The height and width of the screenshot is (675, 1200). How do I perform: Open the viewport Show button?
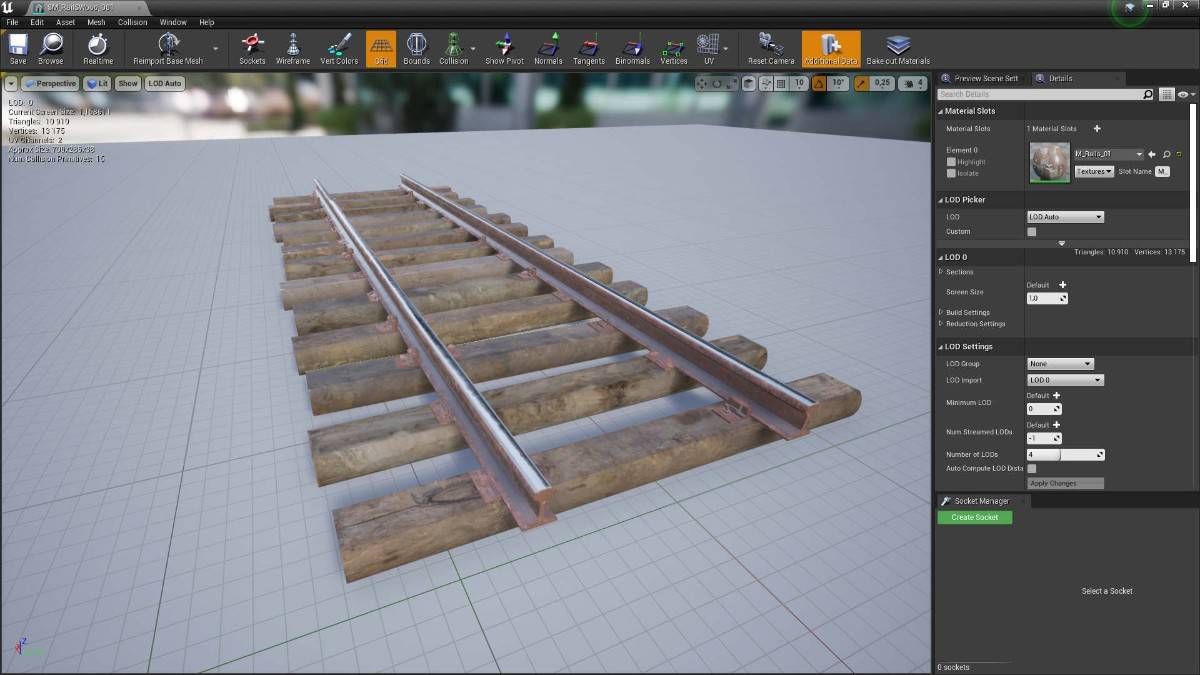[x=128, y=84]
